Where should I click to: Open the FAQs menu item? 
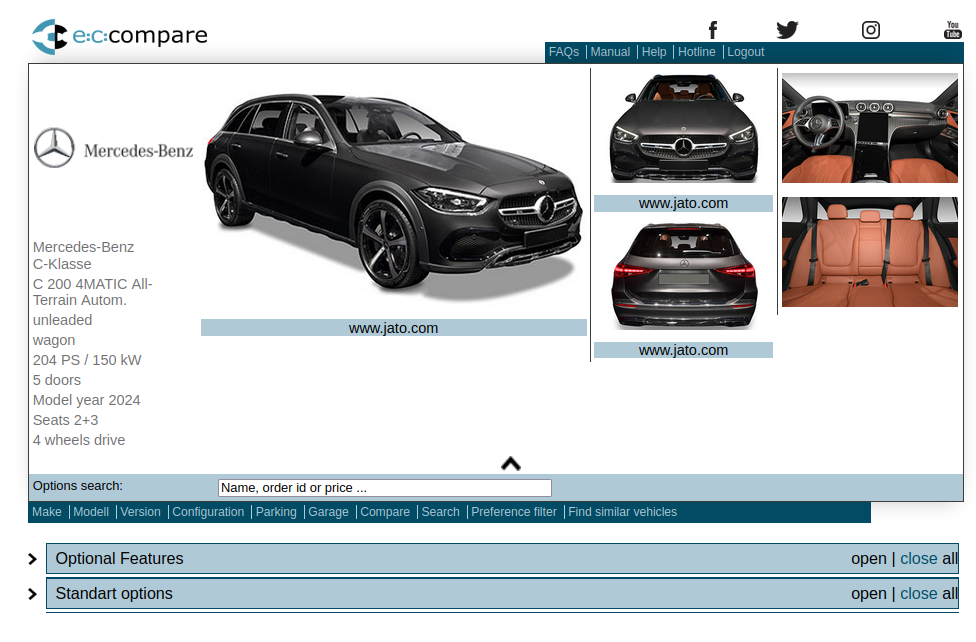564,52
